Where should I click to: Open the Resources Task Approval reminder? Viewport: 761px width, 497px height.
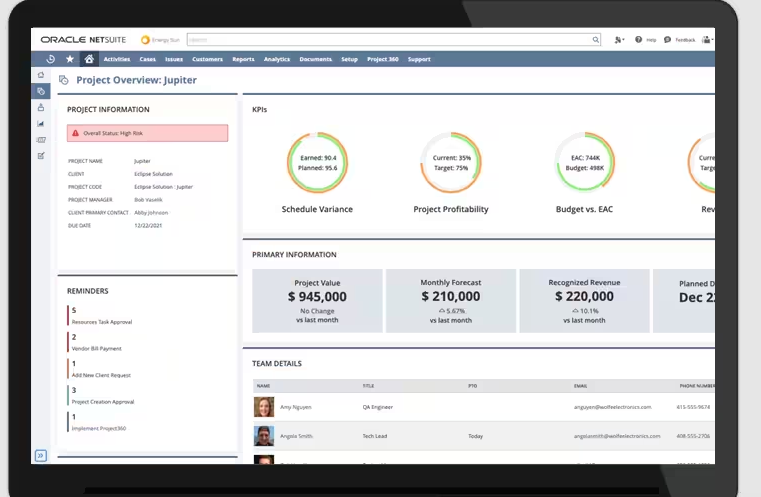pyautogui.click(x=102, y=316)
